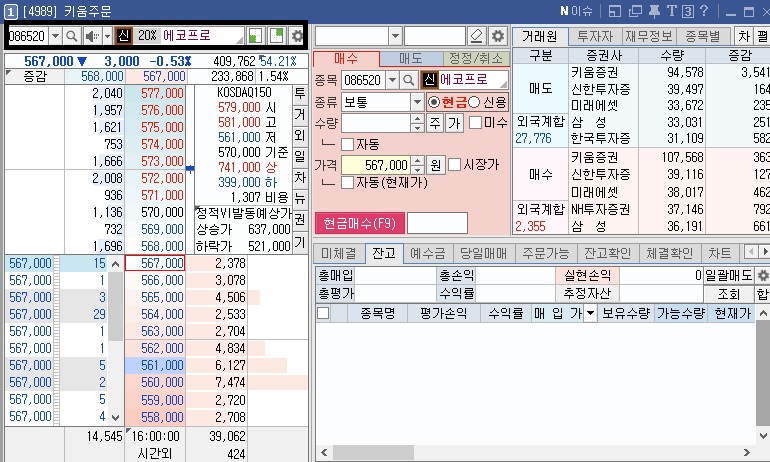Click tick list vertical scrollbar thumb
The width and height of the screenshot is (770, 462).
pyautogui.click(x=115, y=307)
